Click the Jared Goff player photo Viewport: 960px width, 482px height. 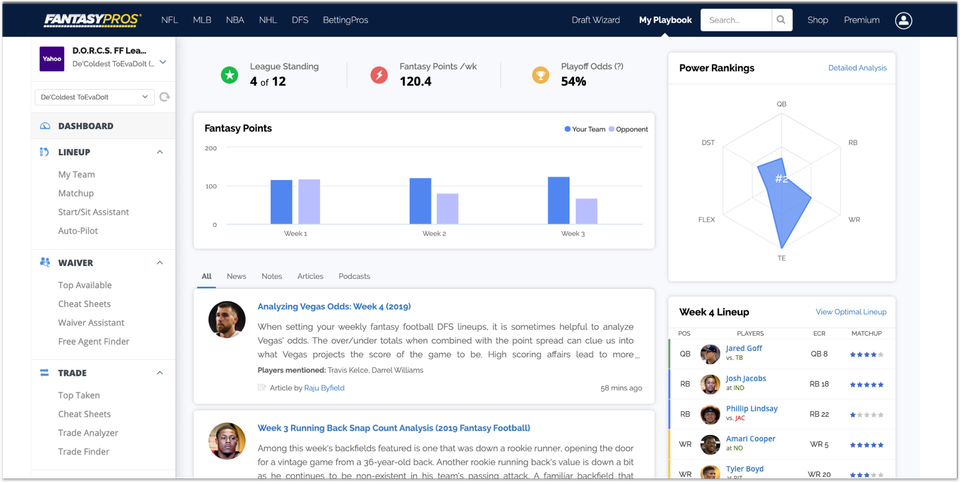(710, 354)
